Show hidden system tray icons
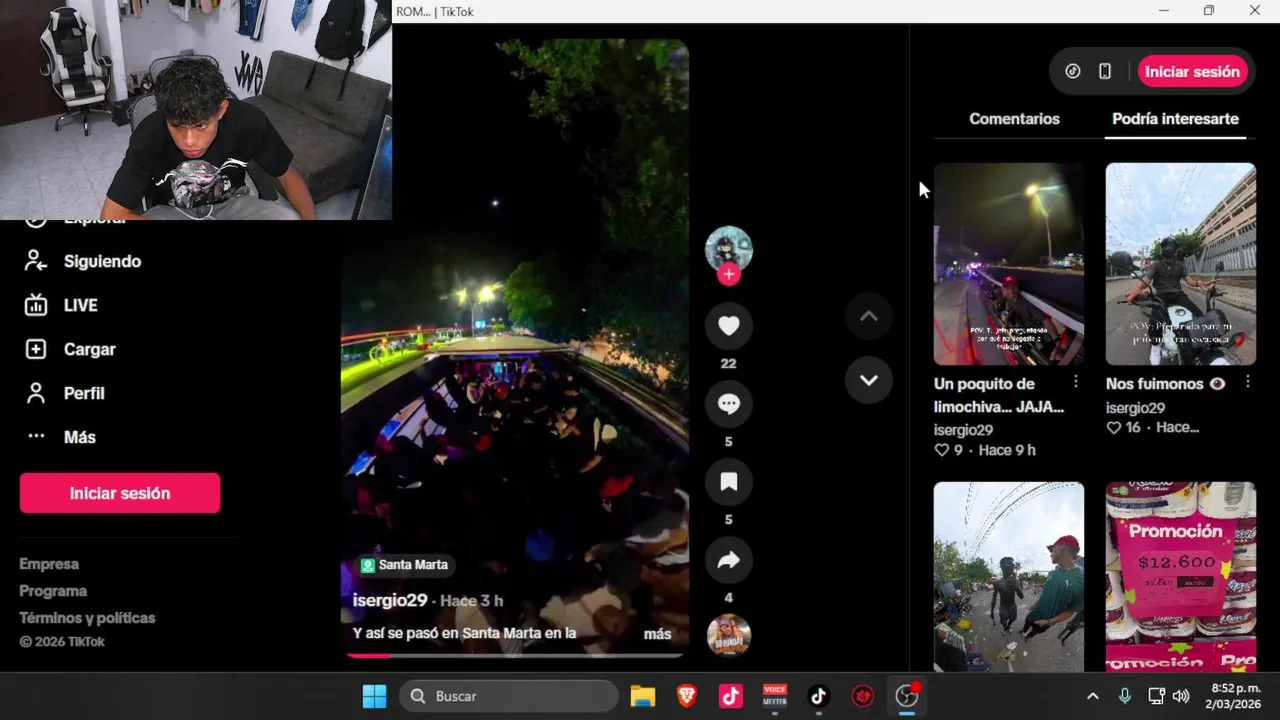 click(1093, 696)
